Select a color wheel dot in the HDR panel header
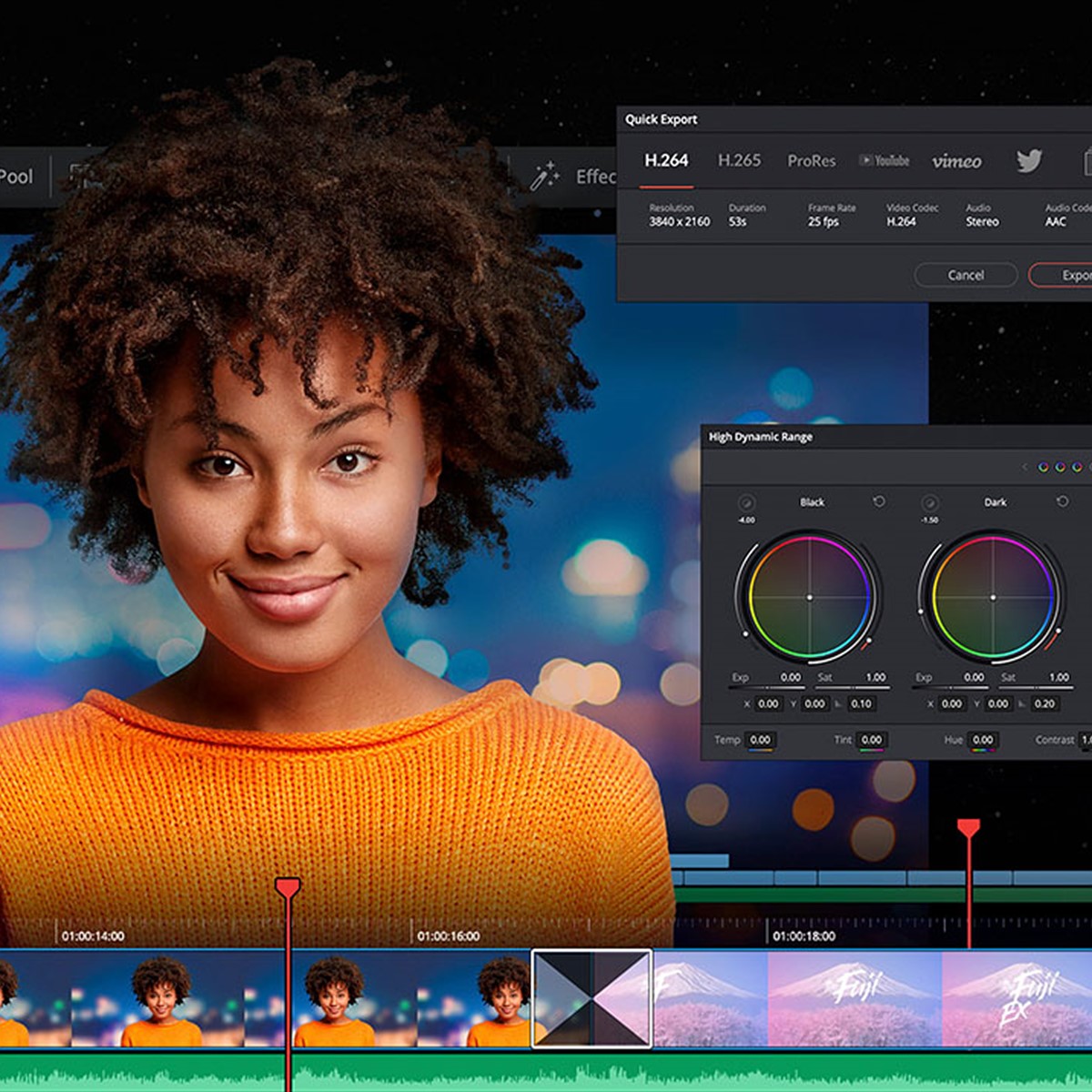This screenshot has width=1092, height=1092. [1043, 468]
